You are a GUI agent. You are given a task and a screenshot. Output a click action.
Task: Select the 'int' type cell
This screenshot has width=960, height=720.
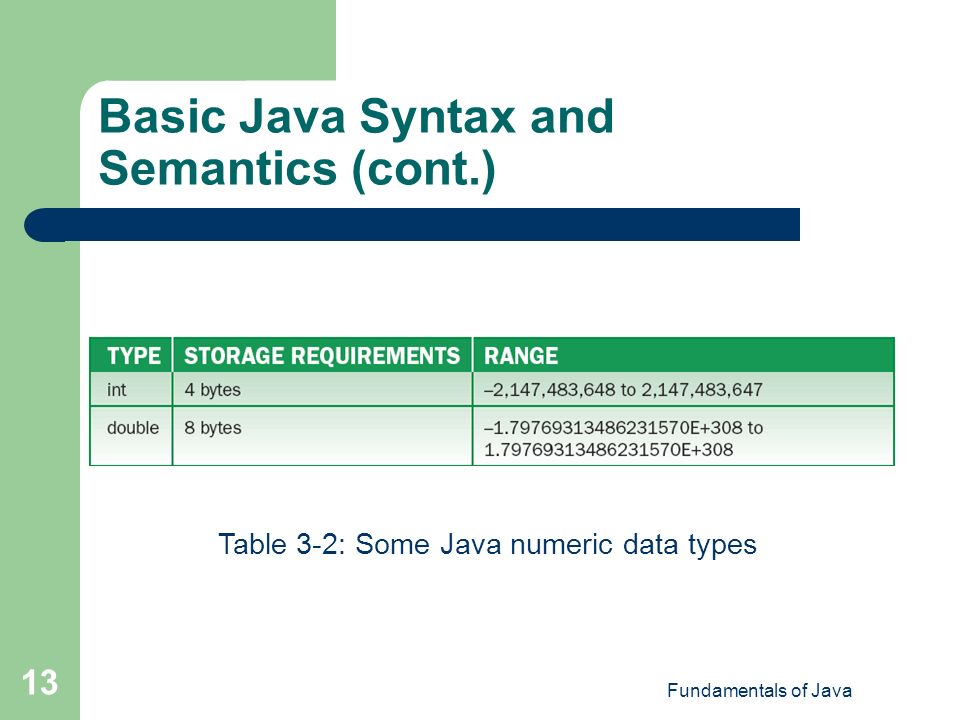[131, 389]
